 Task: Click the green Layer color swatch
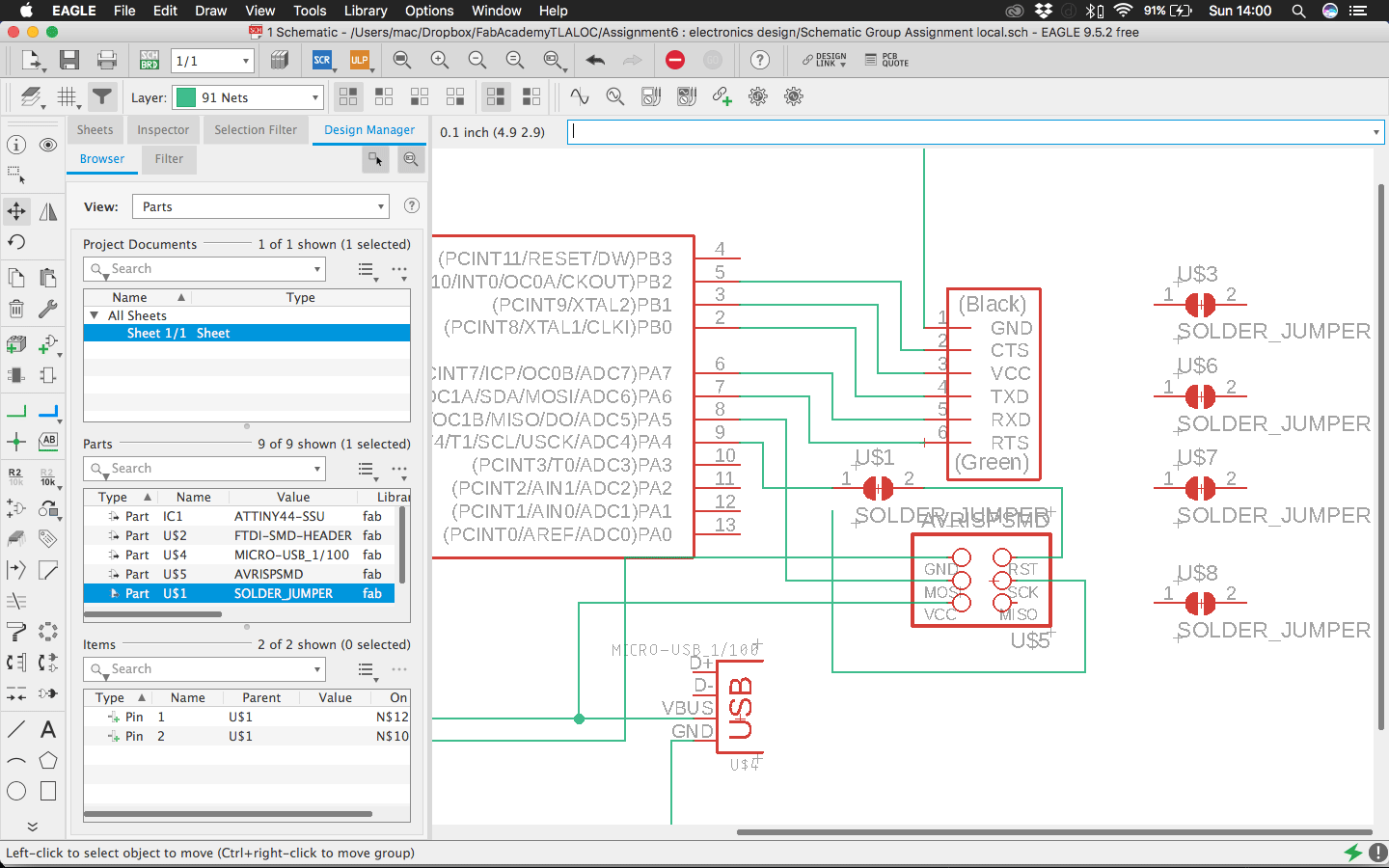(x=186, y=97)
